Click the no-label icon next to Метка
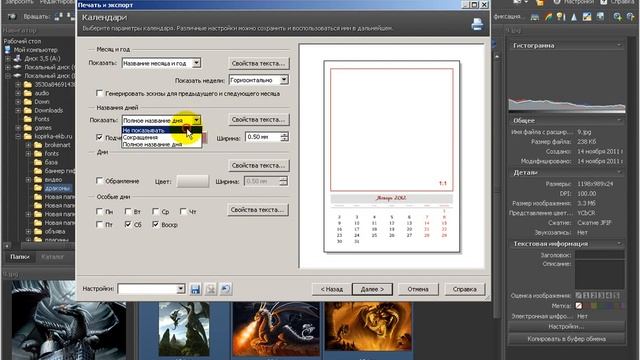640x360 pixels. point(578,305)
